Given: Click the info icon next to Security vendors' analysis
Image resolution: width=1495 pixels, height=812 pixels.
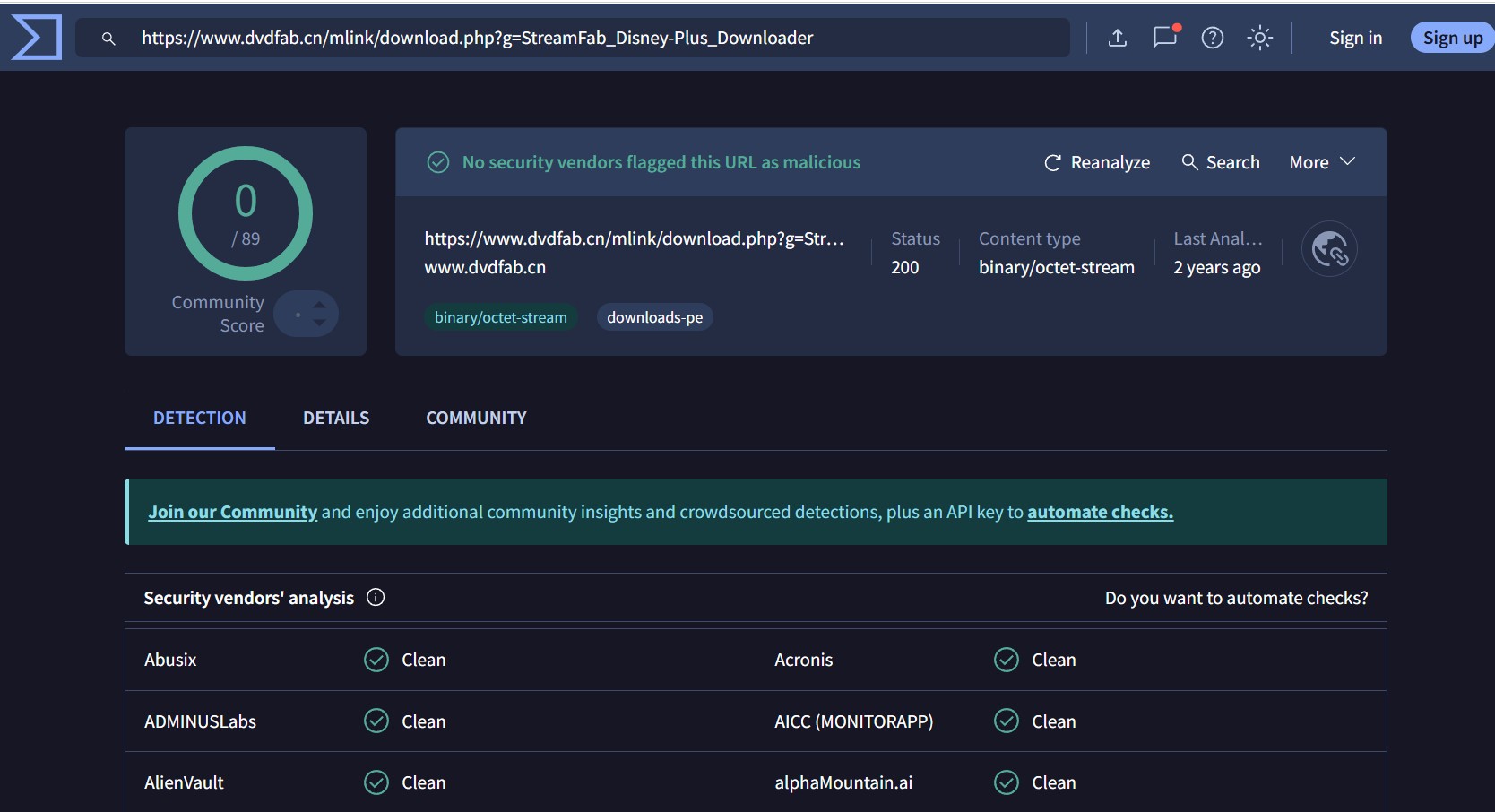Looking at the screenshot, I should (x=376, y=598).
